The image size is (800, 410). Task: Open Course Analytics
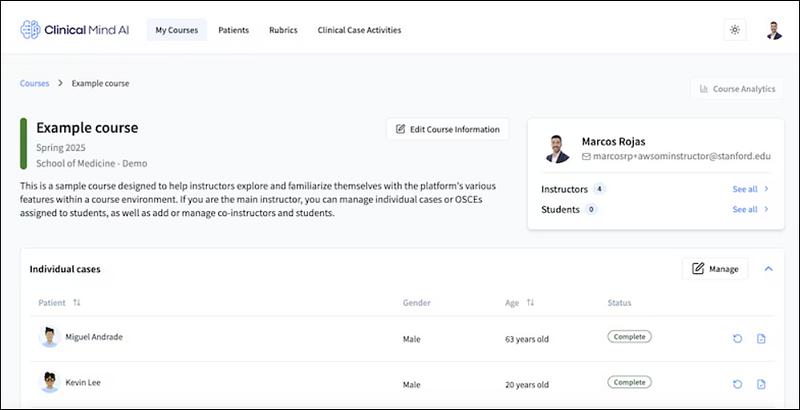pos(736,89)
